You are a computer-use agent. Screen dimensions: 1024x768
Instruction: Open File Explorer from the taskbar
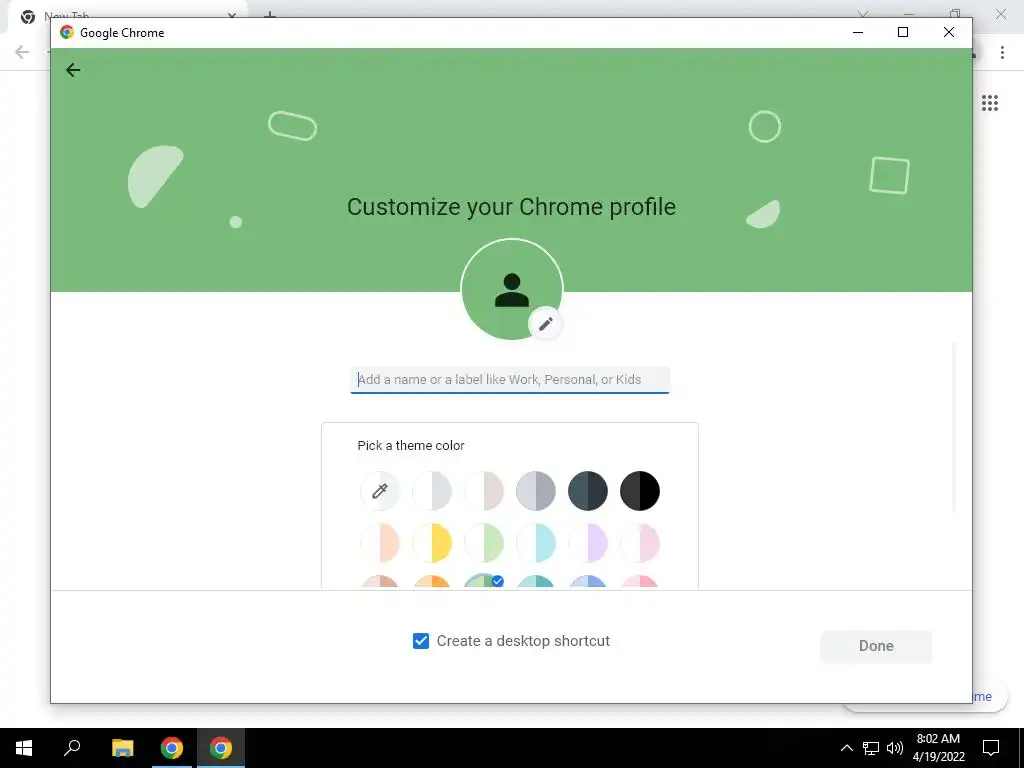(x=122, y=748)
